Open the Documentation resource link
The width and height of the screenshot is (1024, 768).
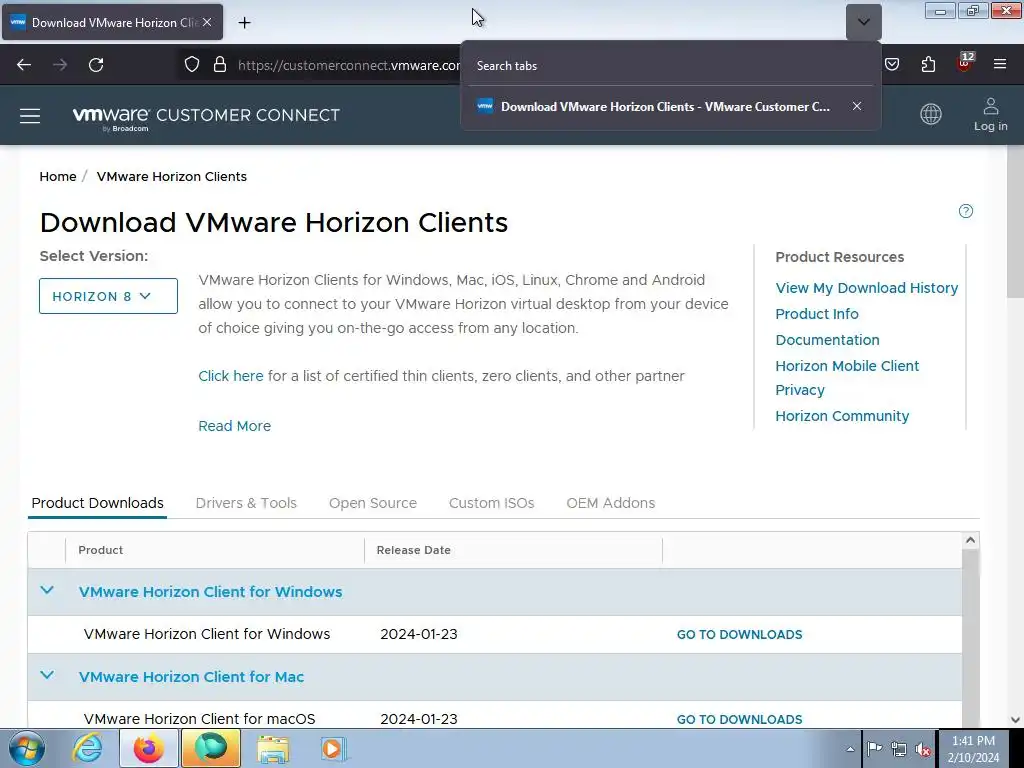tap(827, 340)
